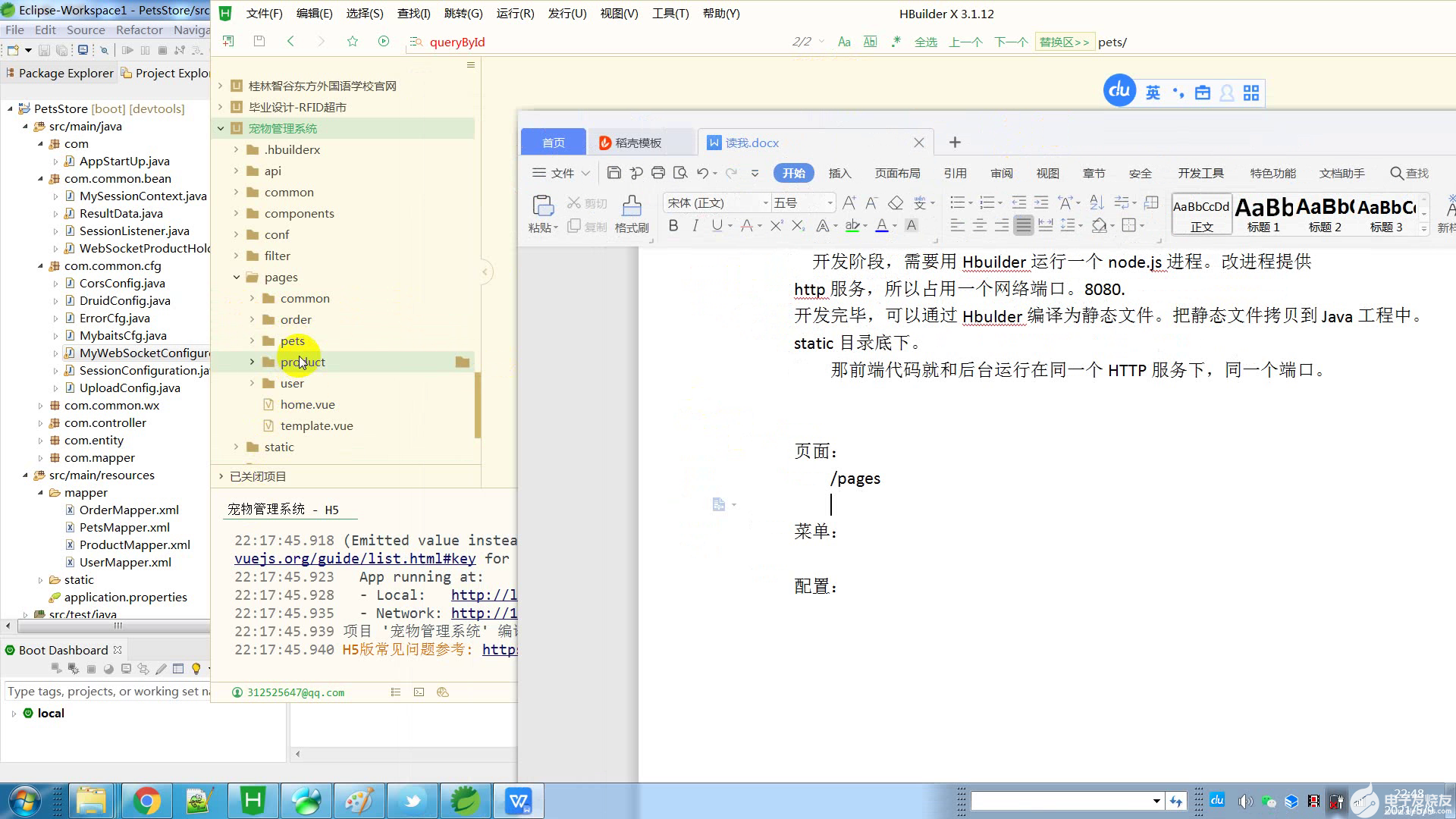Click the 下一个 find next button
The image size is (1456, 819).
pos(1011,42)
